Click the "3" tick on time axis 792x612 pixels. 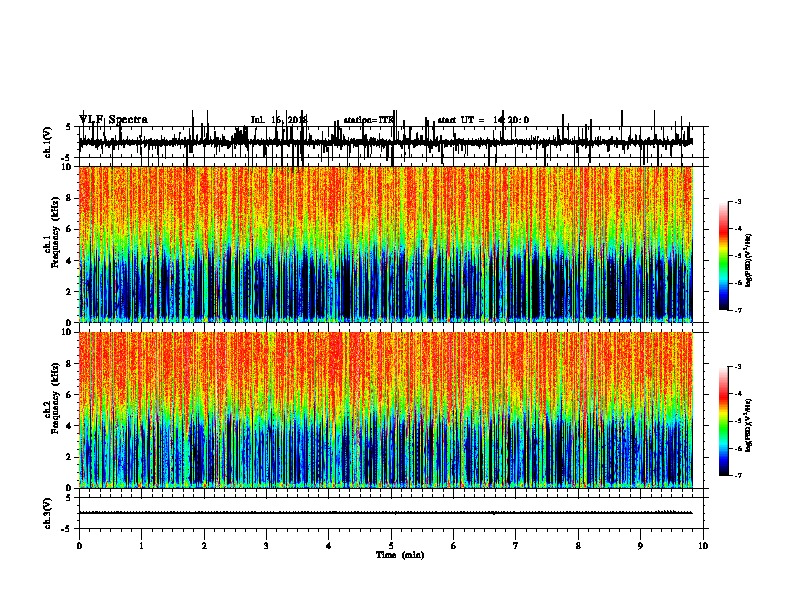click(x=266, y=546)
